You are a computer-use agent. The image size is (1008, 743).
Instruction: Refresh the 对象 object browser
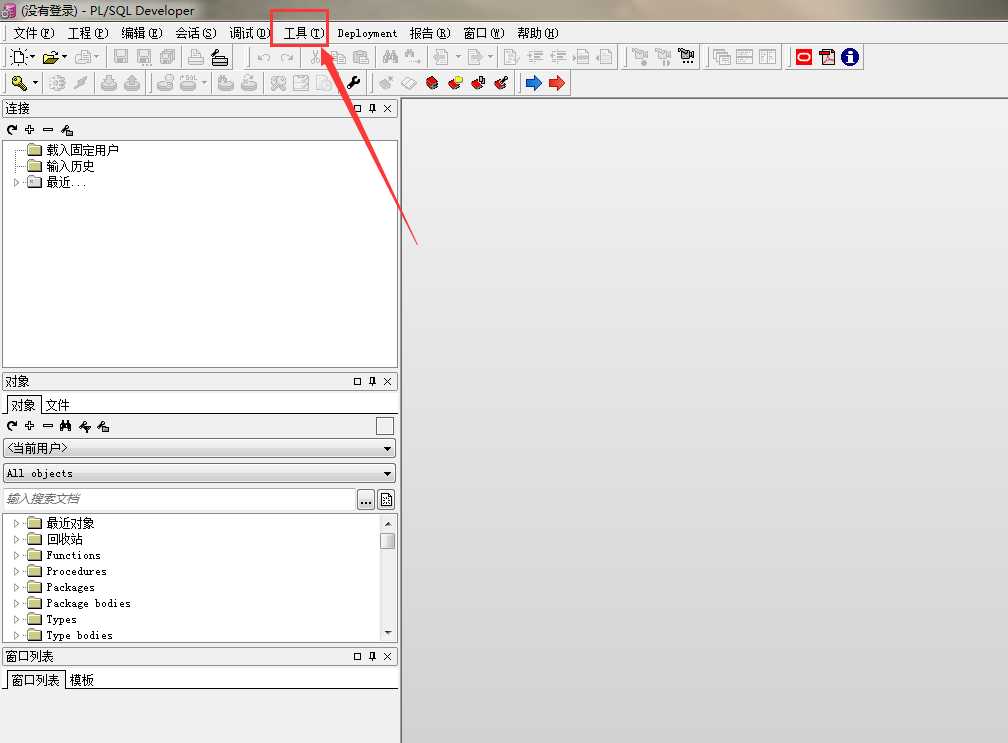pos(12,425)
